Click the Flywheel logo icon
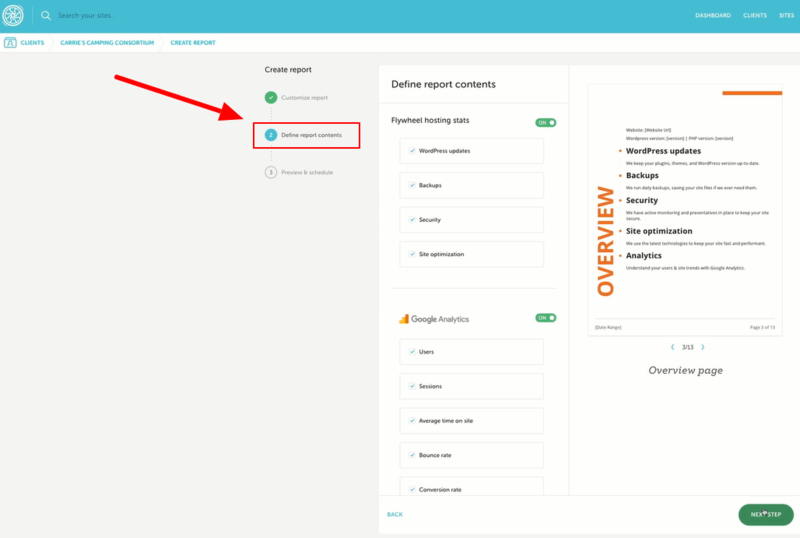 click(x=13, y=15)
